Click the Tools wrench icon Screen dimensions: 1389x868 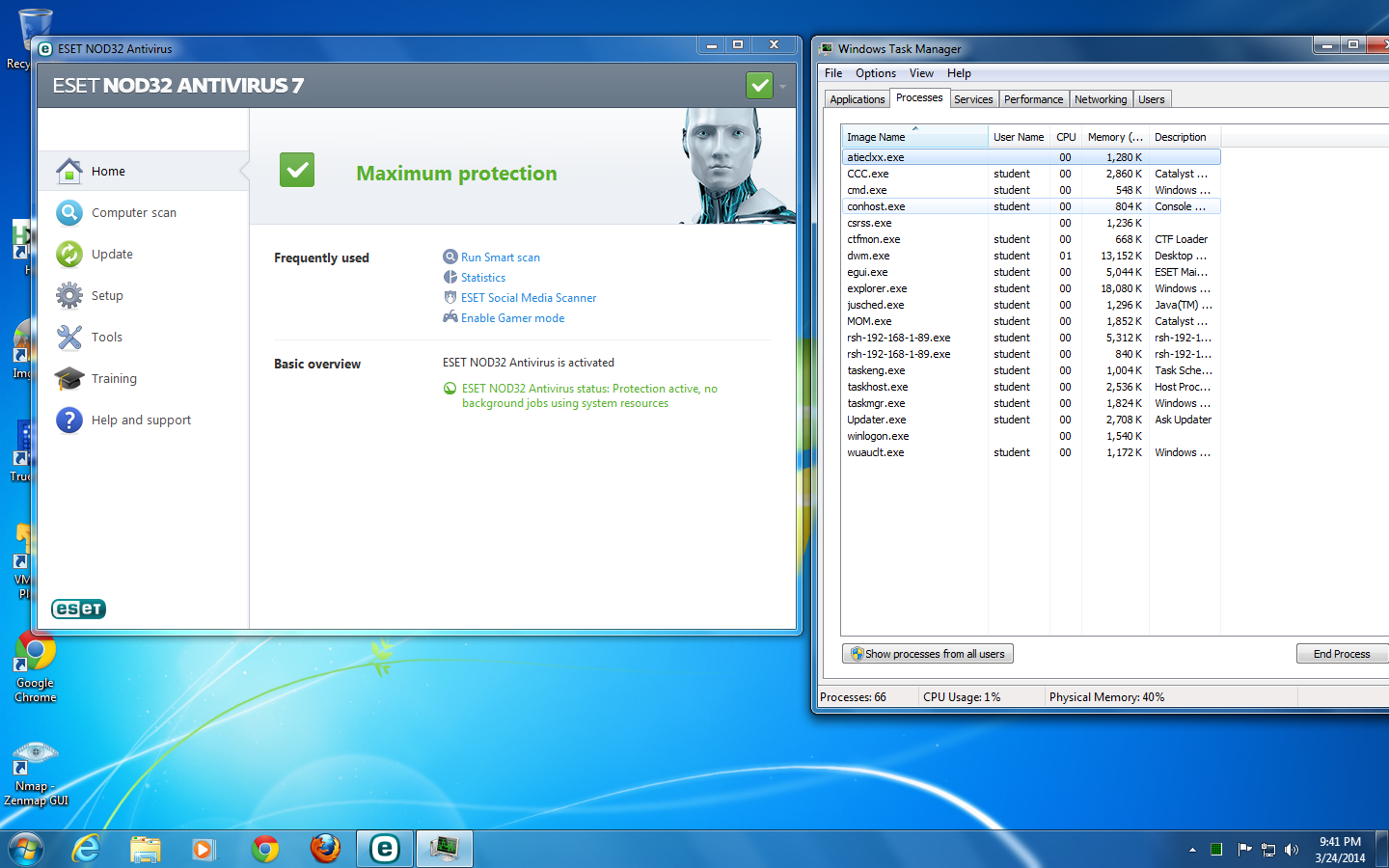click(69, 337)
